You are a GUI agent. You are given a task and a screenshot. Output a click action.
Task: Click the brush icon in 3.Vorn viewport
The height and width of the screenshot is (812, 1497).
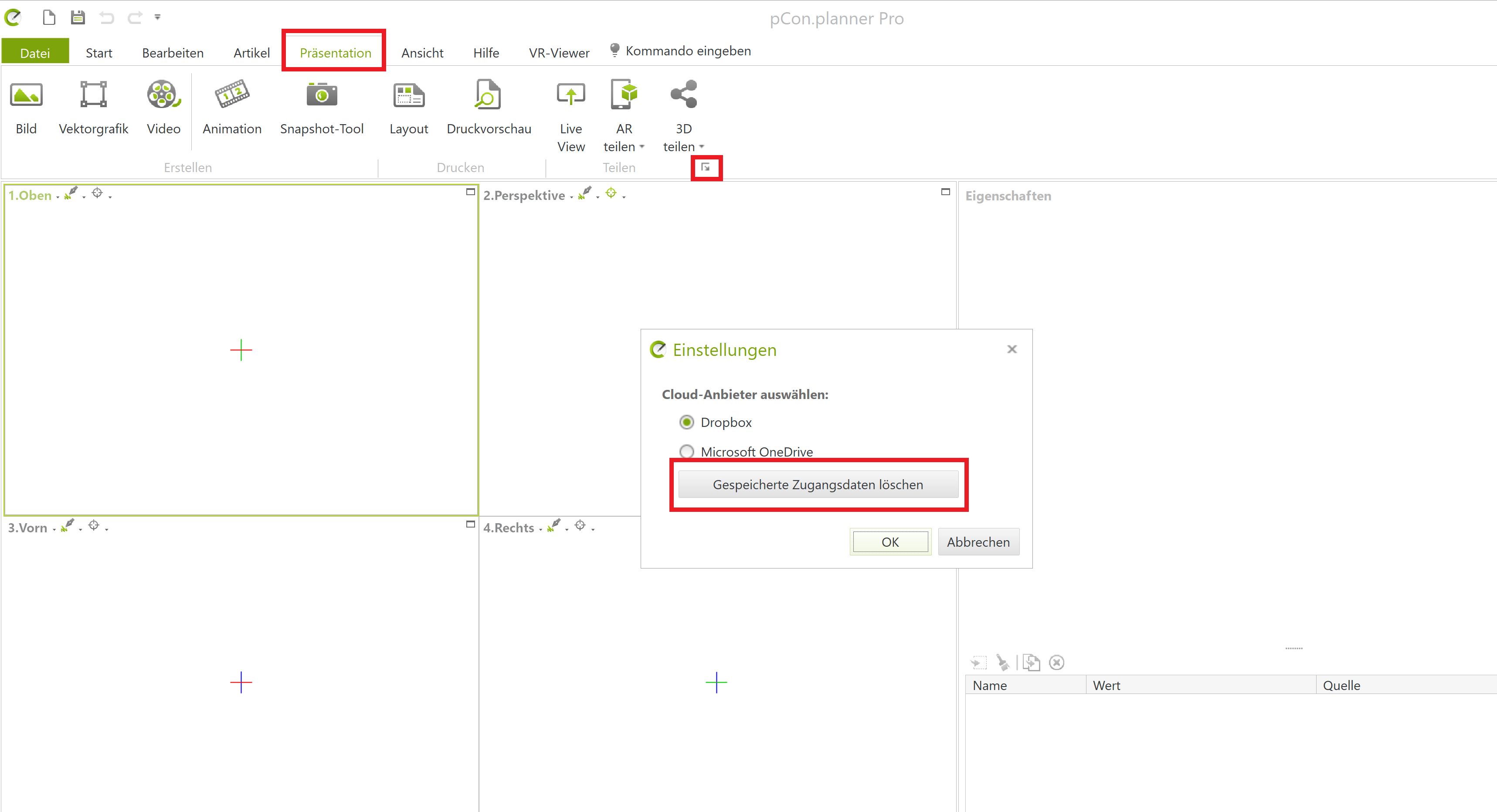coord(68,525)
